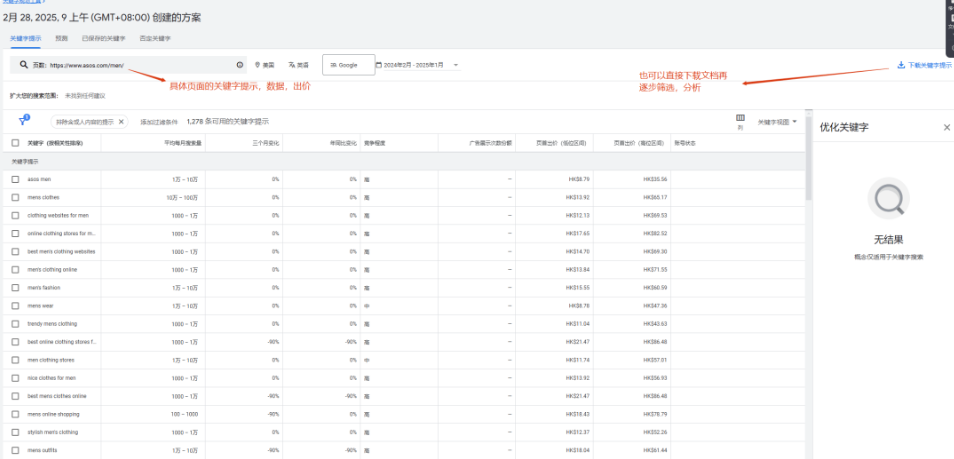Expand the 关键字视图 dropdown
This screenshot has height=459, width=954.
click(x=778, y=122)
